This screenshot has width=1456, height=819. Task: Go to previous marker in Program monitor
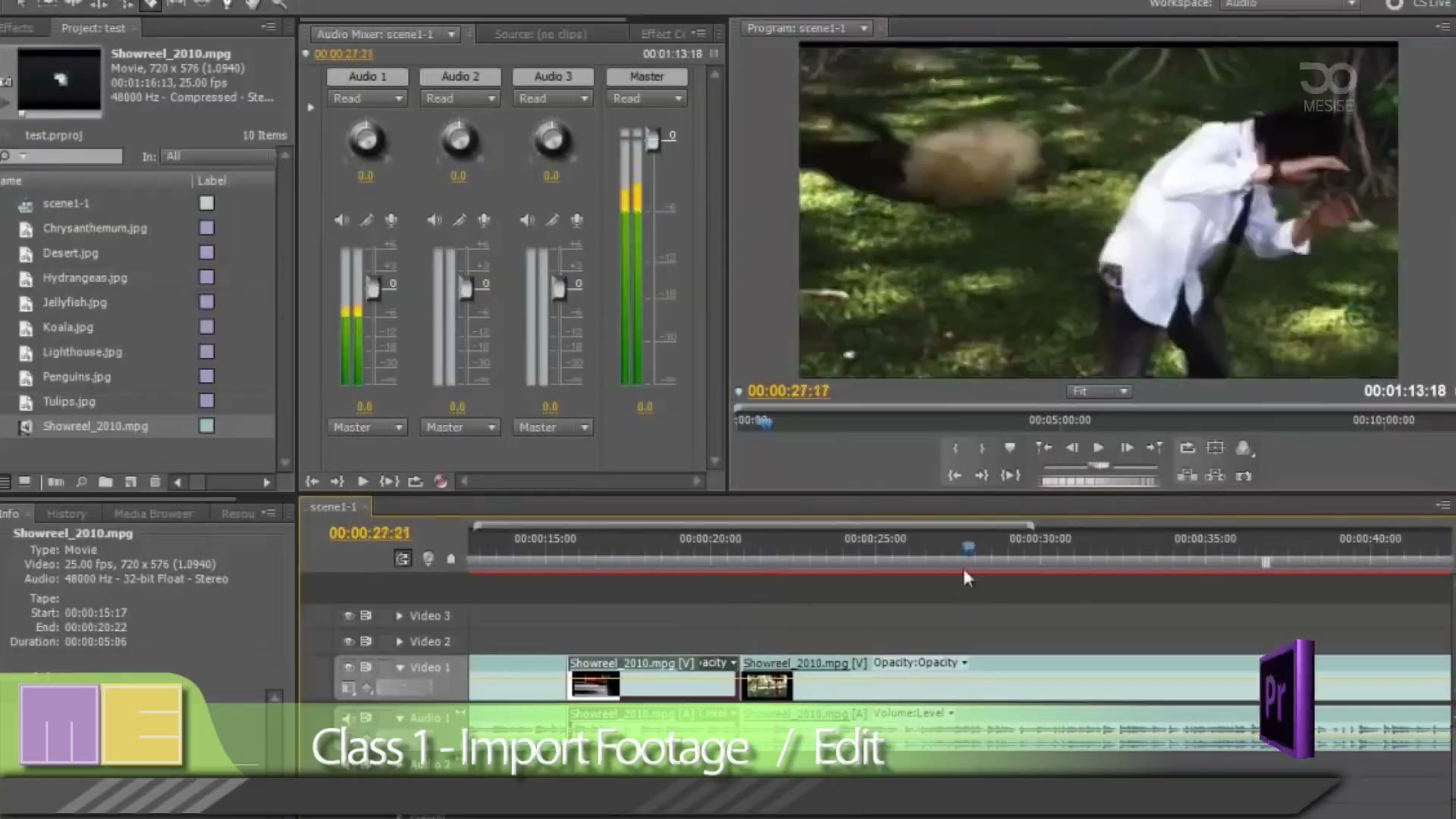click(1043, 448)
